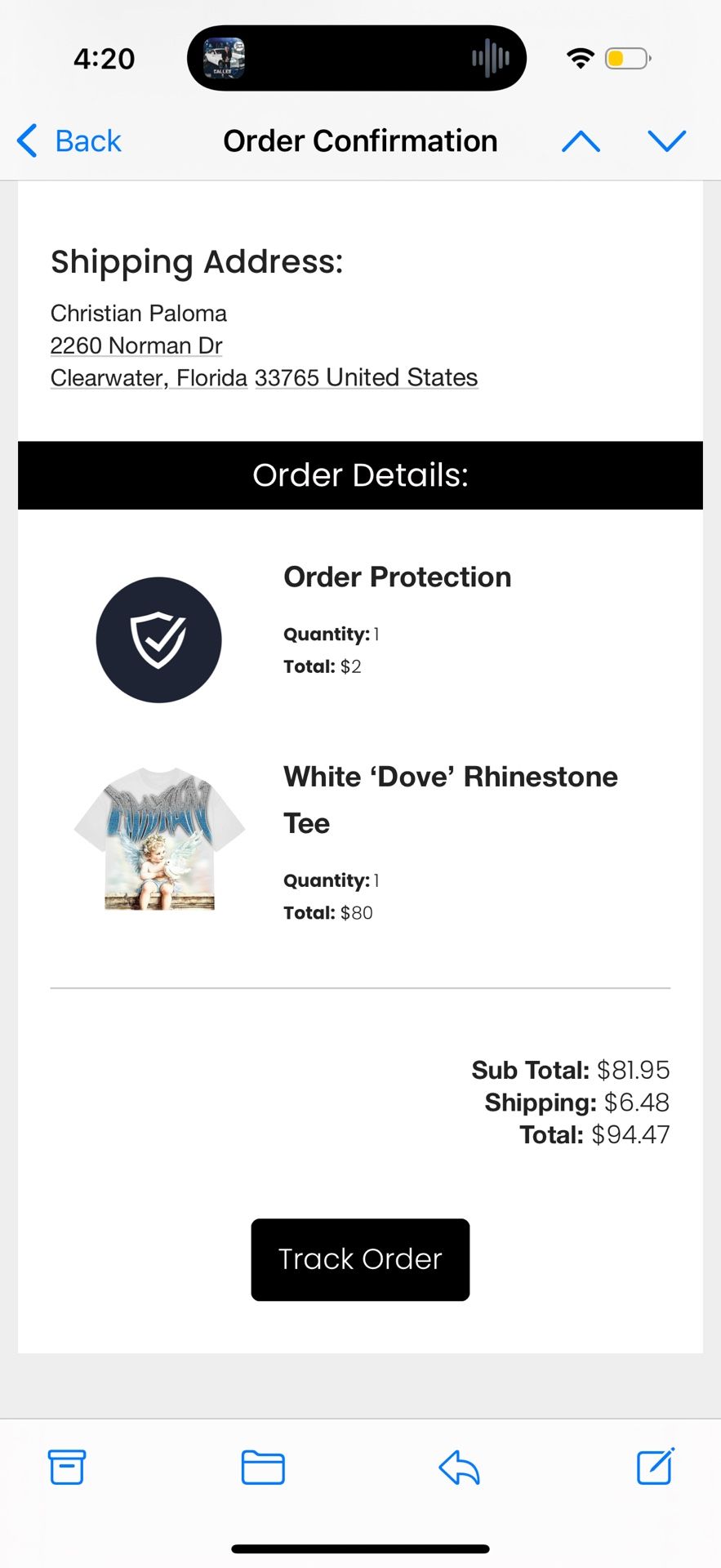This screenshot has height=1568, width=721.
Task: Tap the Order Details header bar
Action: [360, 475]
